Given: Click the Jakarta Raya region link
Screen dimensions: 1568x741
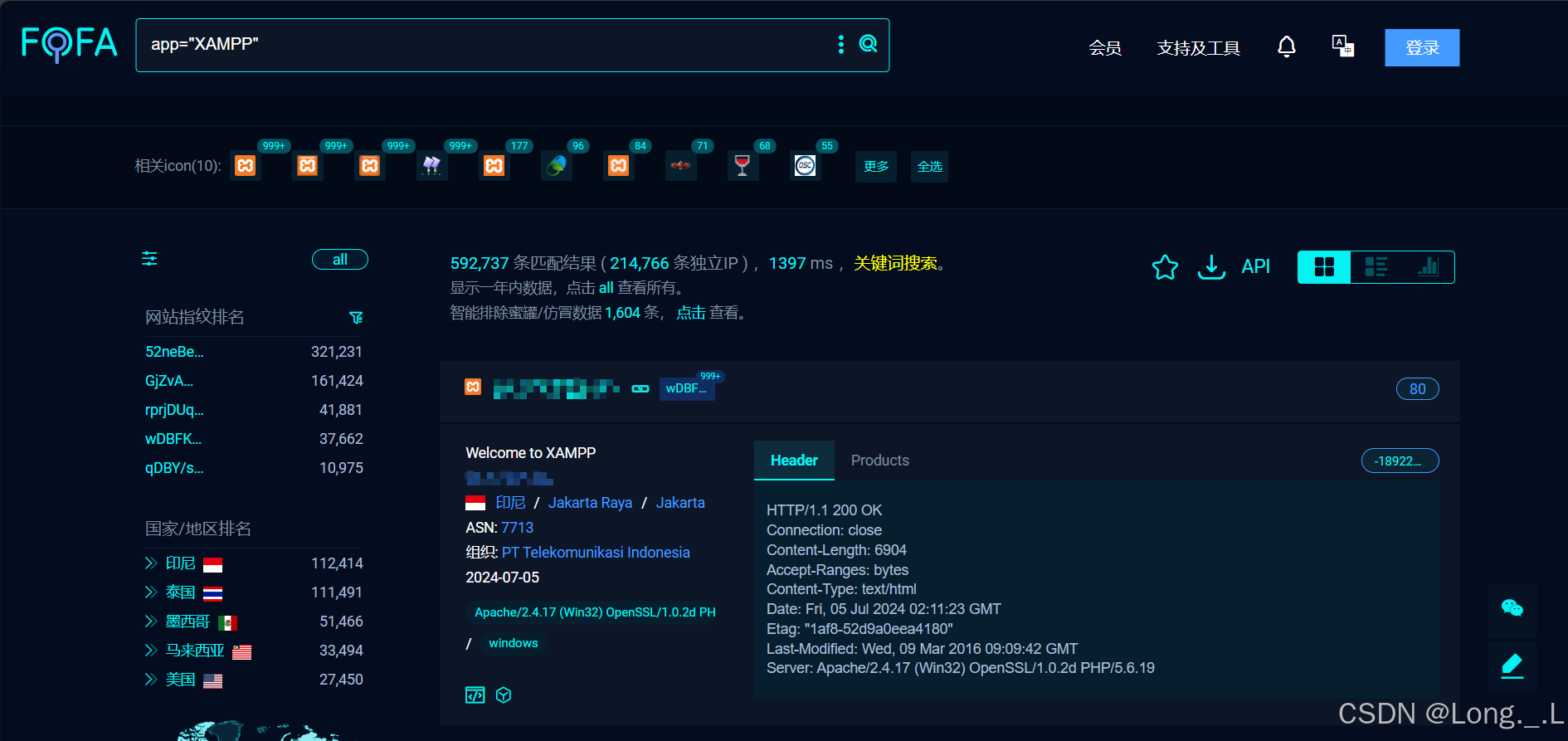Looking at the screenshot, I should tap(590, 503).
